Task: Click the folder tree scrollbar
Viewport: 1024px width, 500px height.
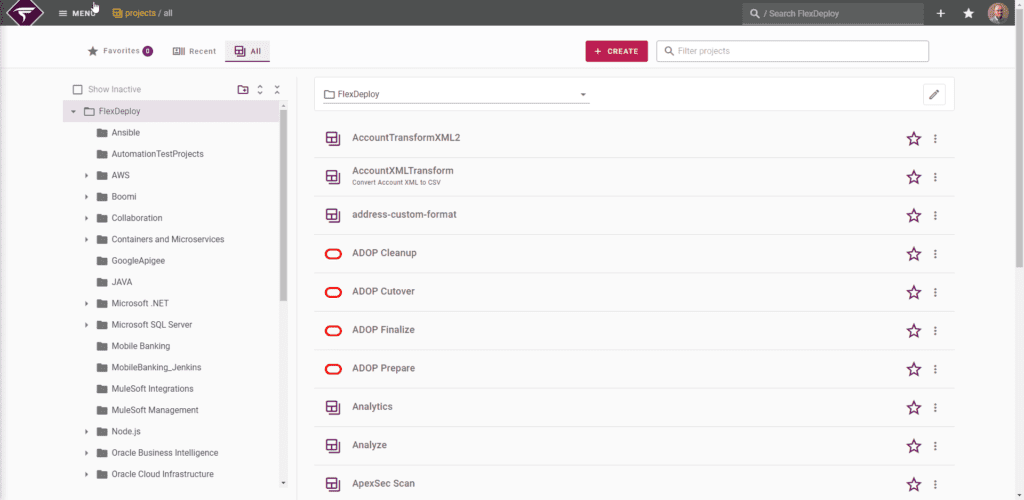Action: [283, 205]
